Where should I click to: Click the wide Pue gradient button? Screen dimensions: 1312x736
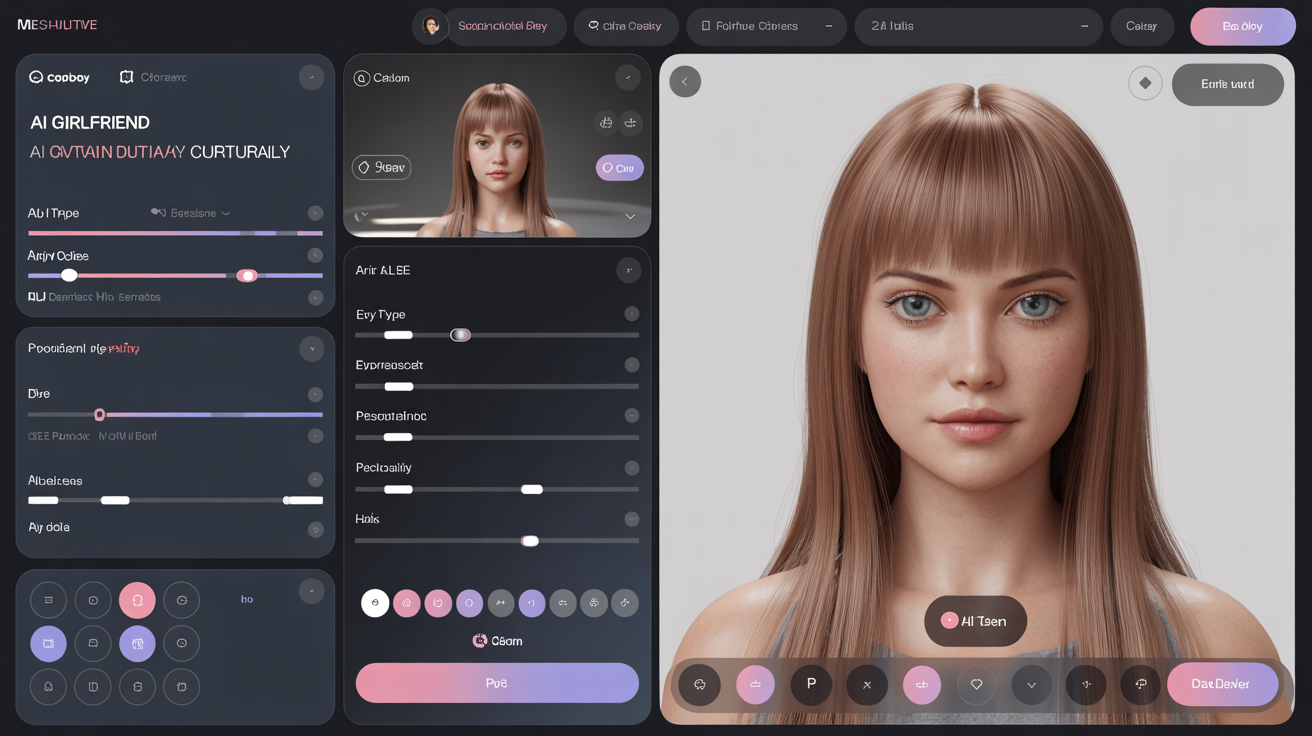point(497,683)
